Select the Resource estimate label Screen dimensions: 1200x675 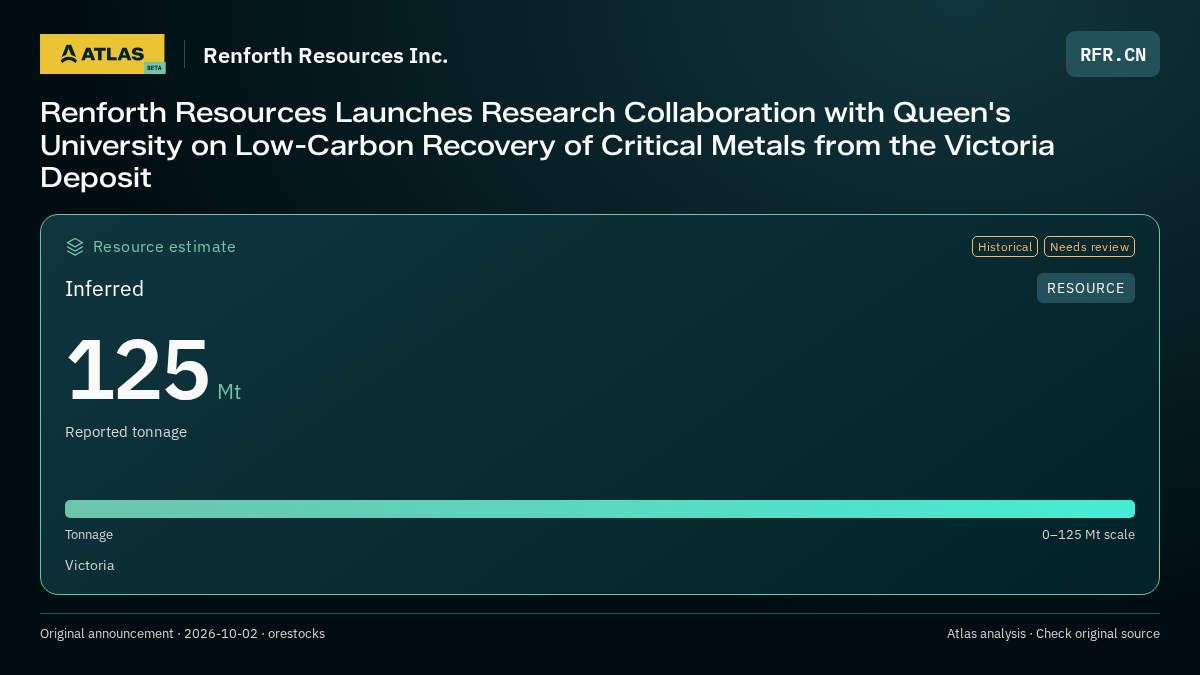pyautogui.click(x=164, y=247)
